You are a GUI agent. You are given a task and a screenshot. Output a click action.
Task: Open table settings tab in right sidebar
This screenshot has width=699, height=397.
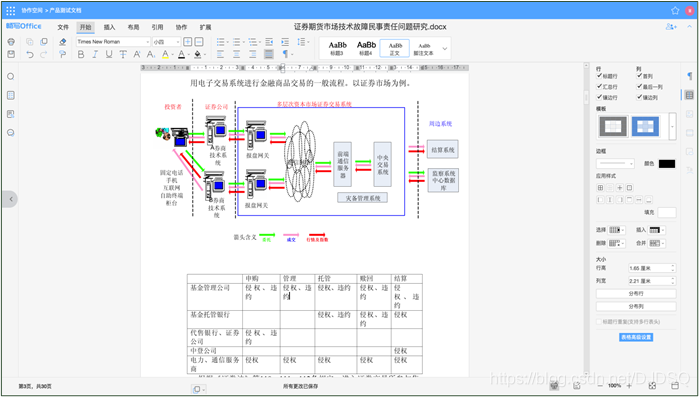coord(689,95)
